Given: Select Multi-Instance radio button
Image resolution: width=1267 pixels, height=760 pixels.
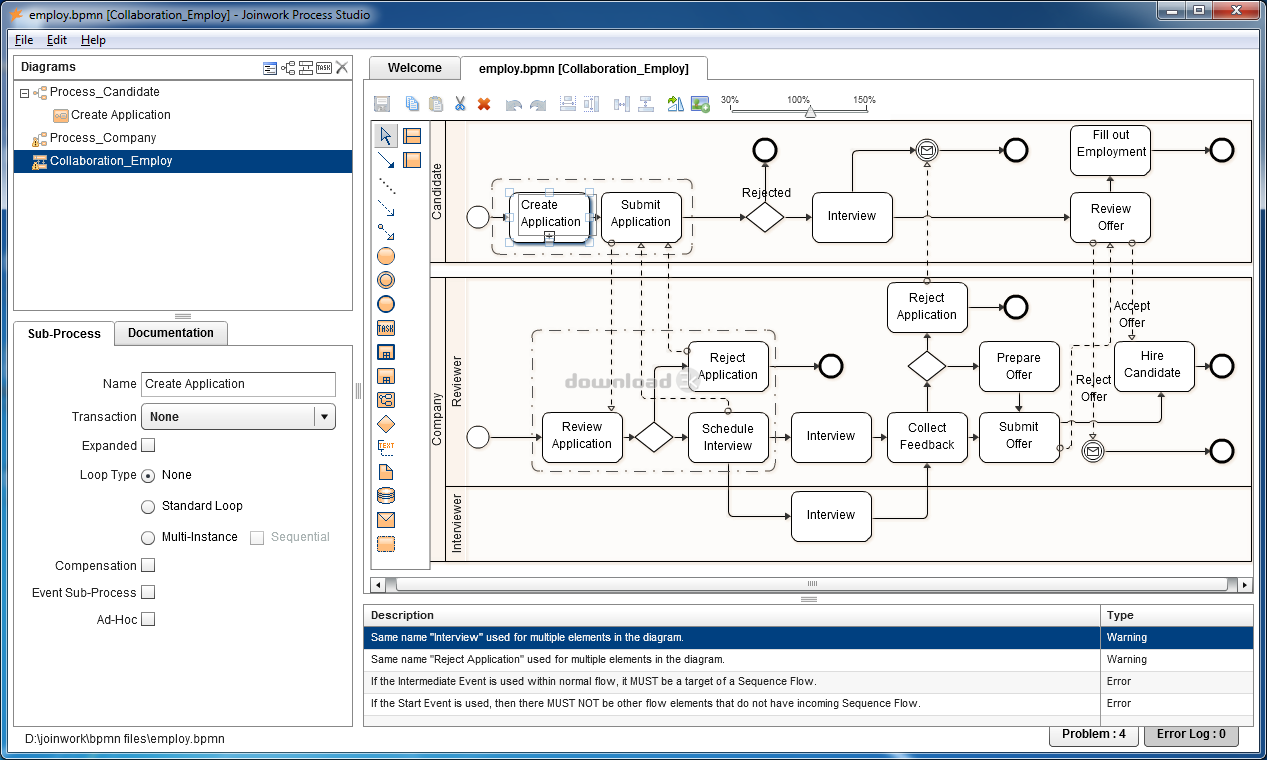Looking at the screenshot, I should pos(148,538).
